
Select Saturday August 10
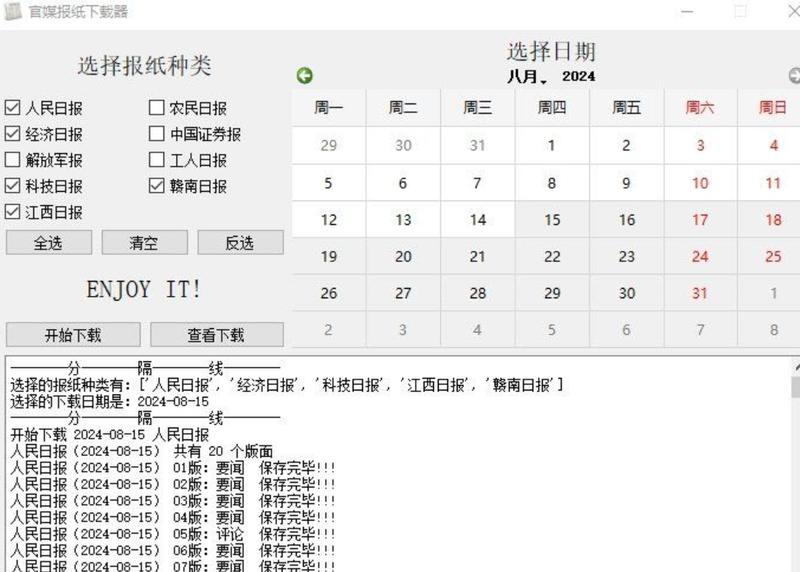700,183
